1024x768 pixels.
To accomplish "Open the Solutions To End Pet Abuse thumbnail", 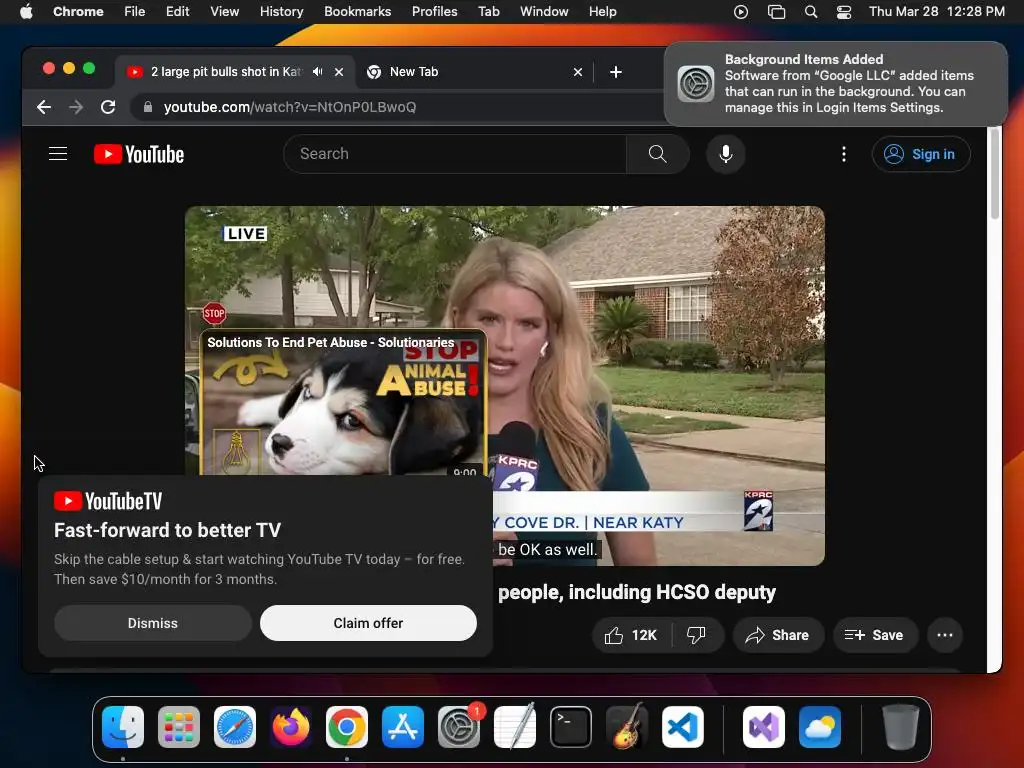I will (344, 402).
